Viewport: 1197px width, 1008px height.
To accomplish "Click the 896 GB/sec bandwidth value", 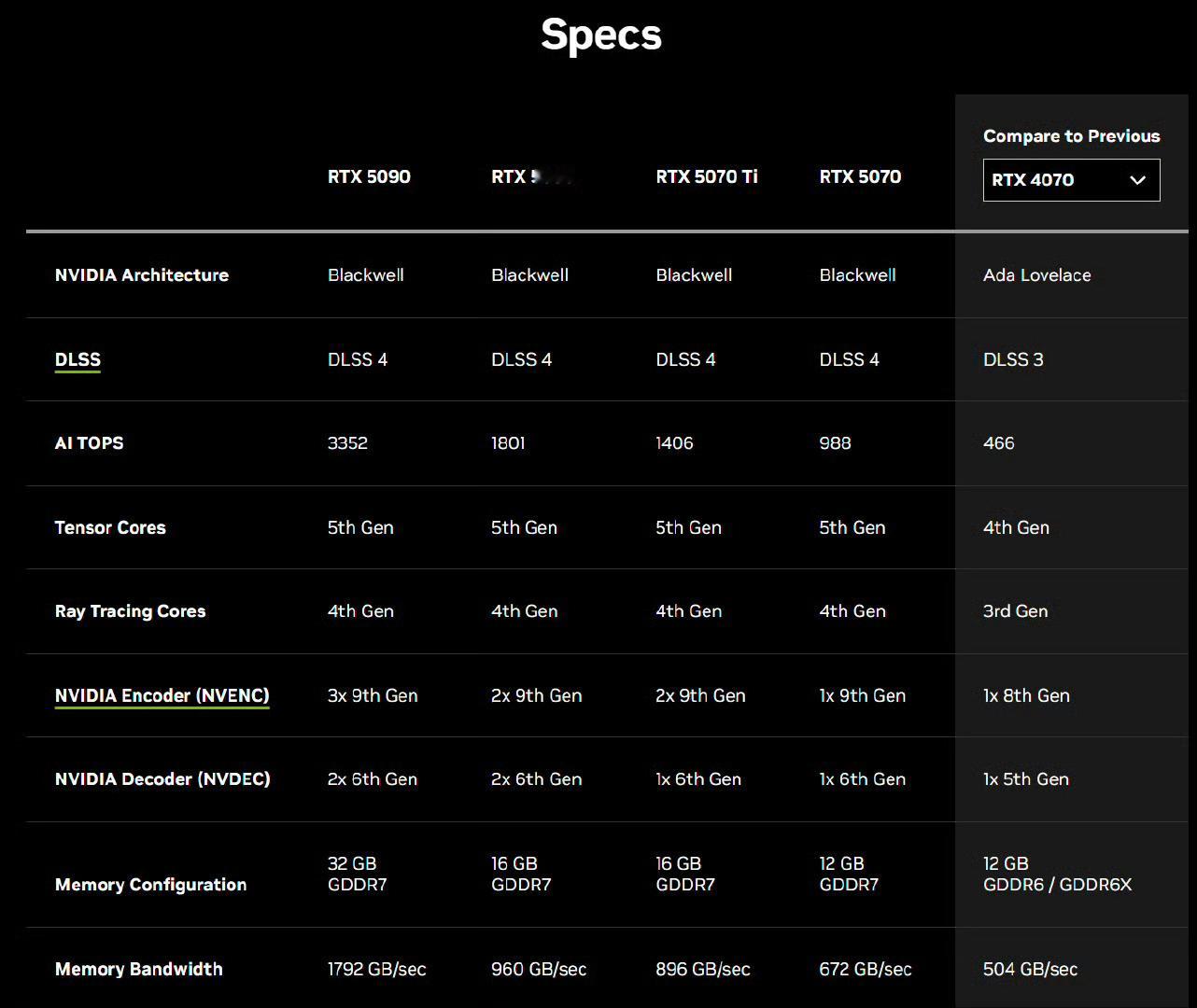I will pos(703,969).
